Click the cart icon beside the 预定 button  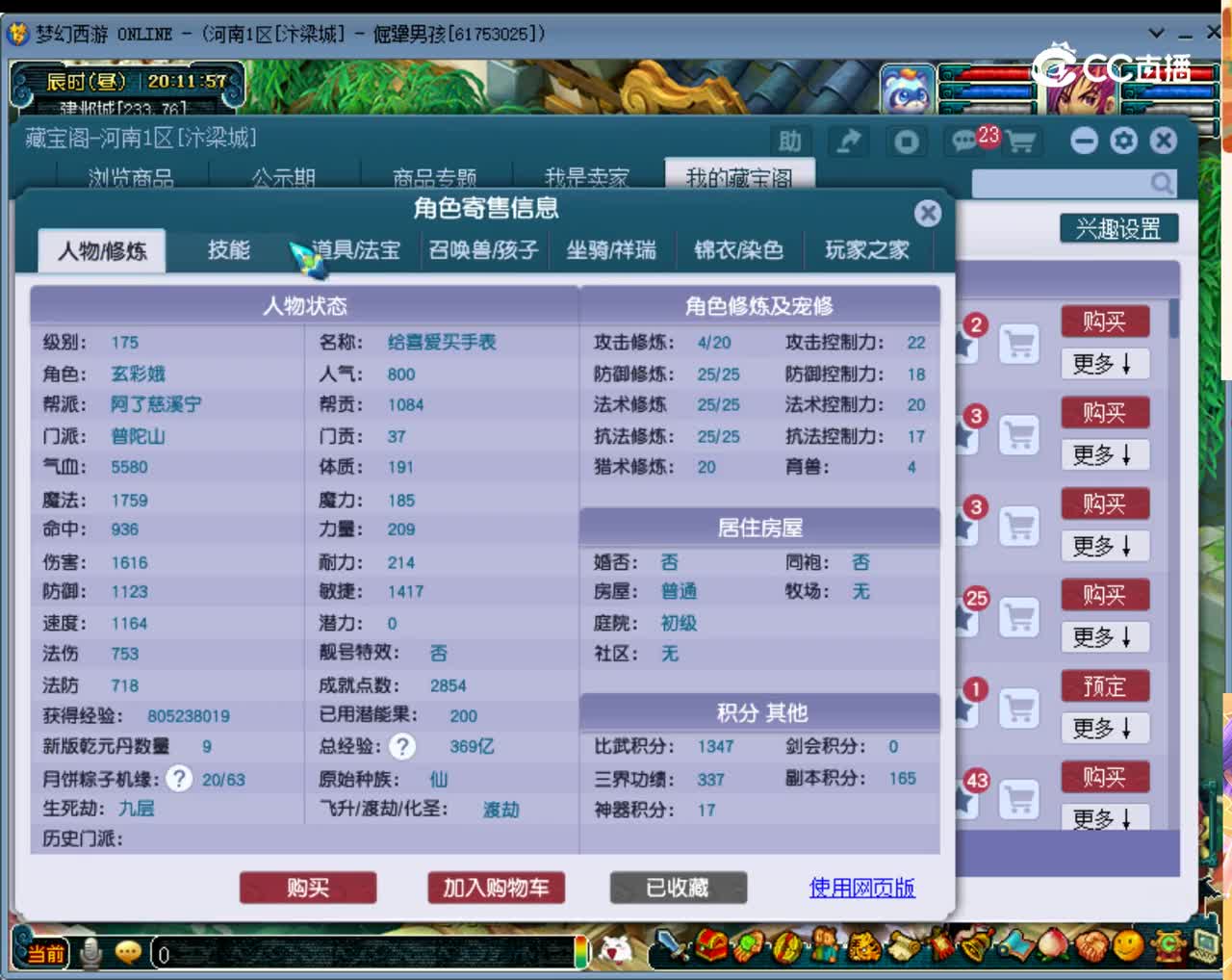click(1019, 709)
